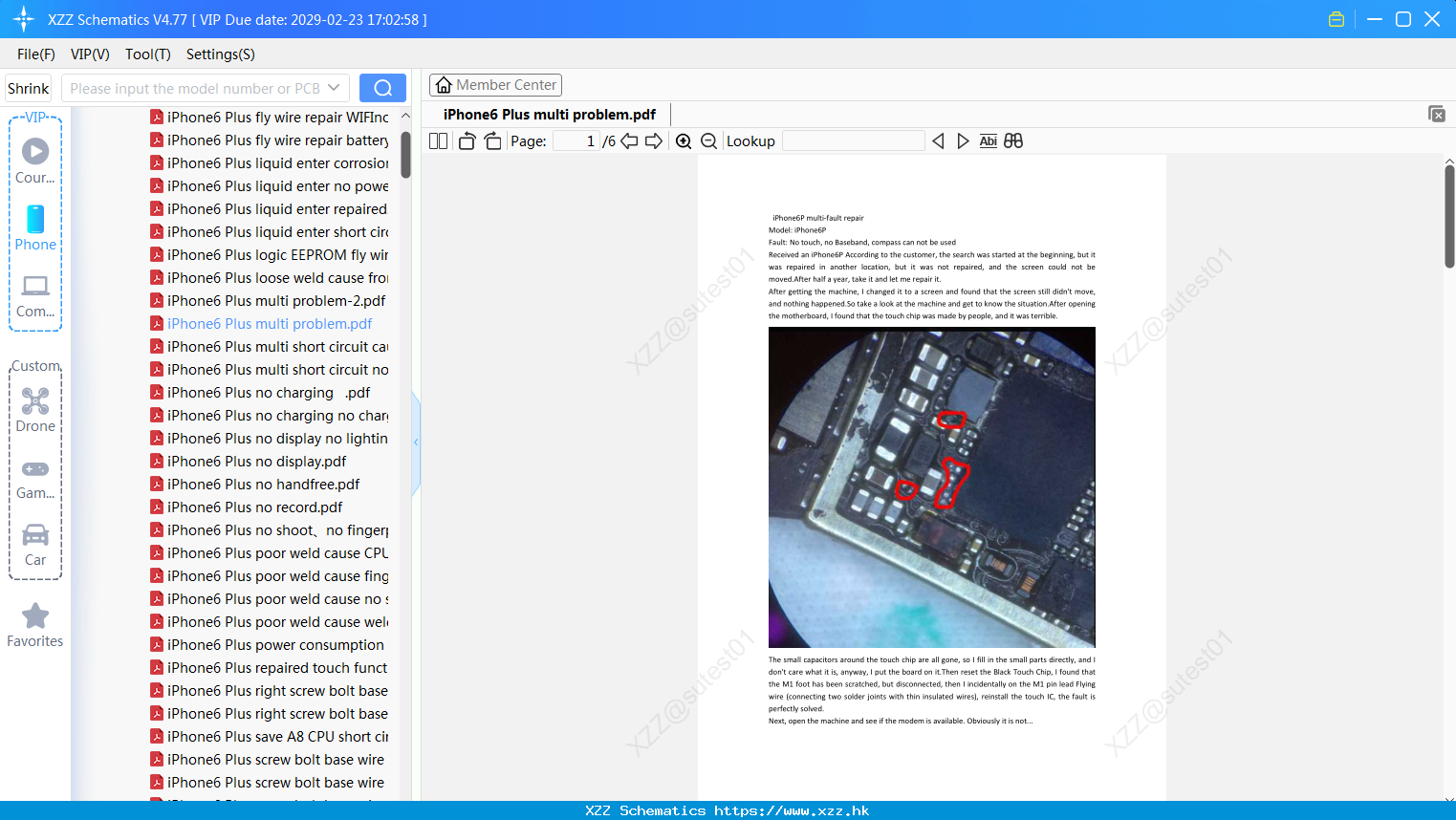This screenshot has height=820, width=1456.
Task: Open iPhone6 Plus no record.pdf
Action: tap(247, 507)
